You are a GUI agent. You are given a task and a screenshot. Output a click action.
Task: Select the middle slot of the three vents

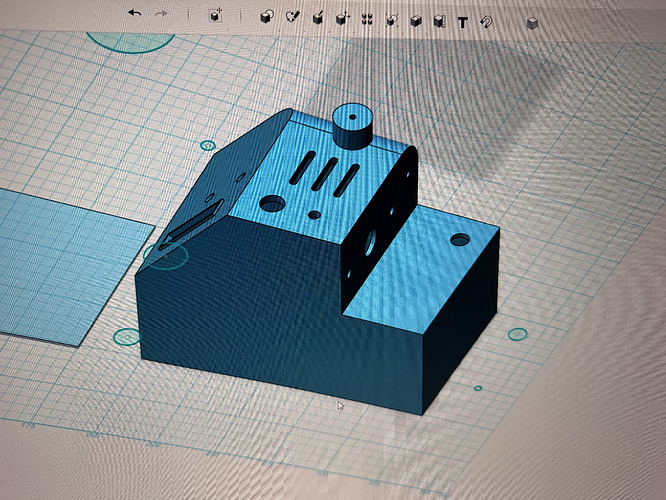[325, 174]
